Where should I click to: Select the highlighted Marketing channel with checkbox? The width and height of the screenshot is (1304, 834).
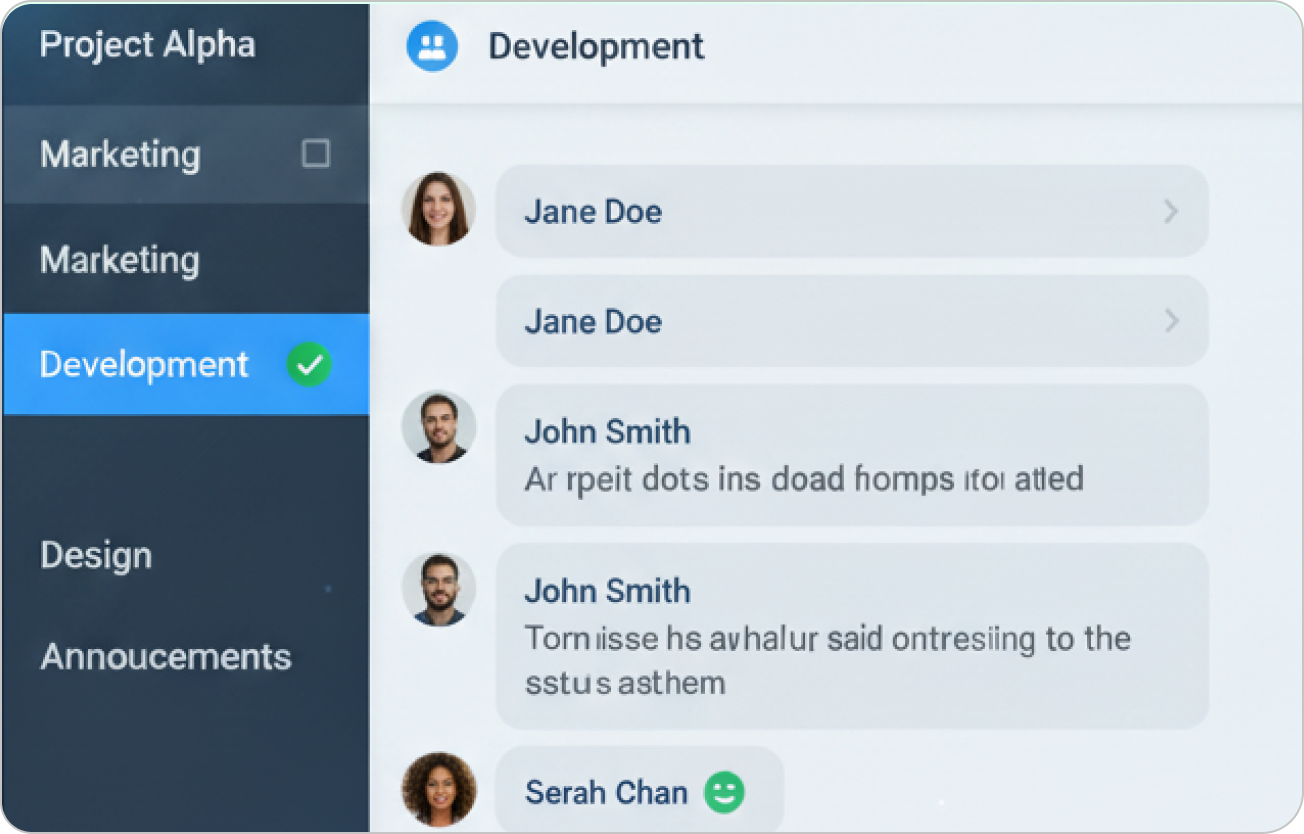tap(120, 155)
